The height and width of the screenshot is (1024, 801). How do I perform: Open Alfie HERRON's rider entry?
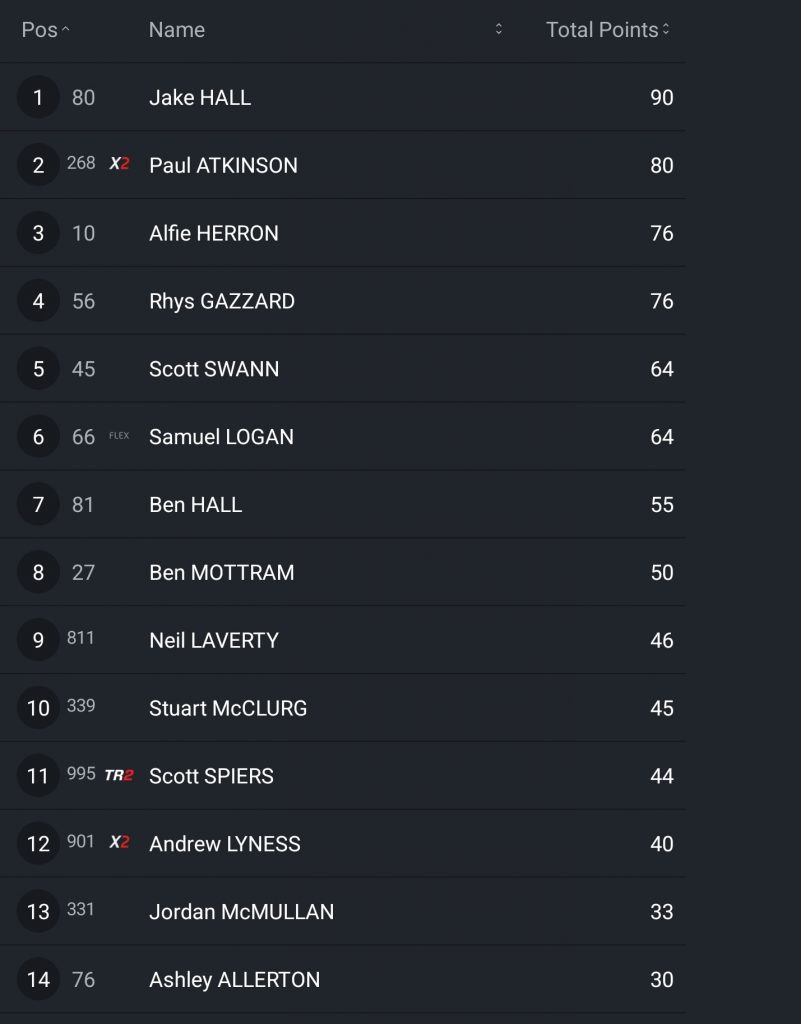(x=214, y=233)
